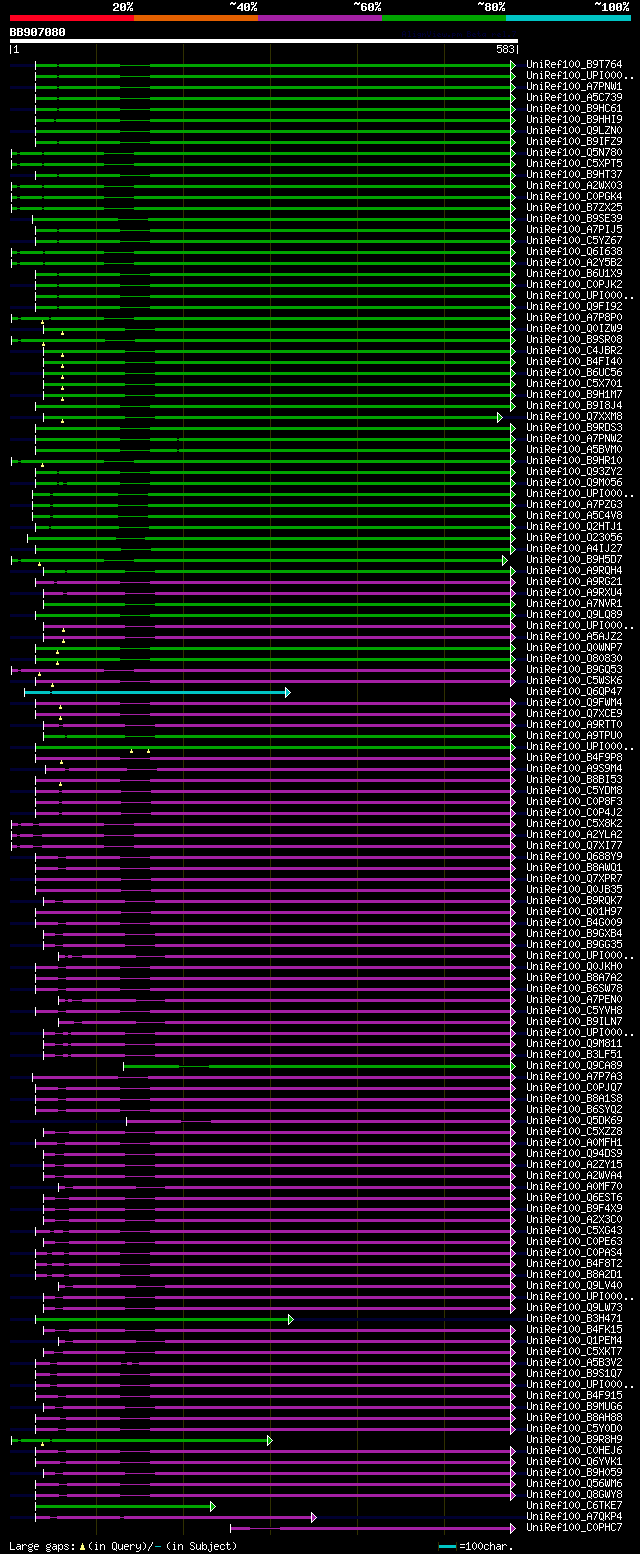Open hit UniRef100_C0PE63
This screenshot has width=640, height=1554.
574,1242
